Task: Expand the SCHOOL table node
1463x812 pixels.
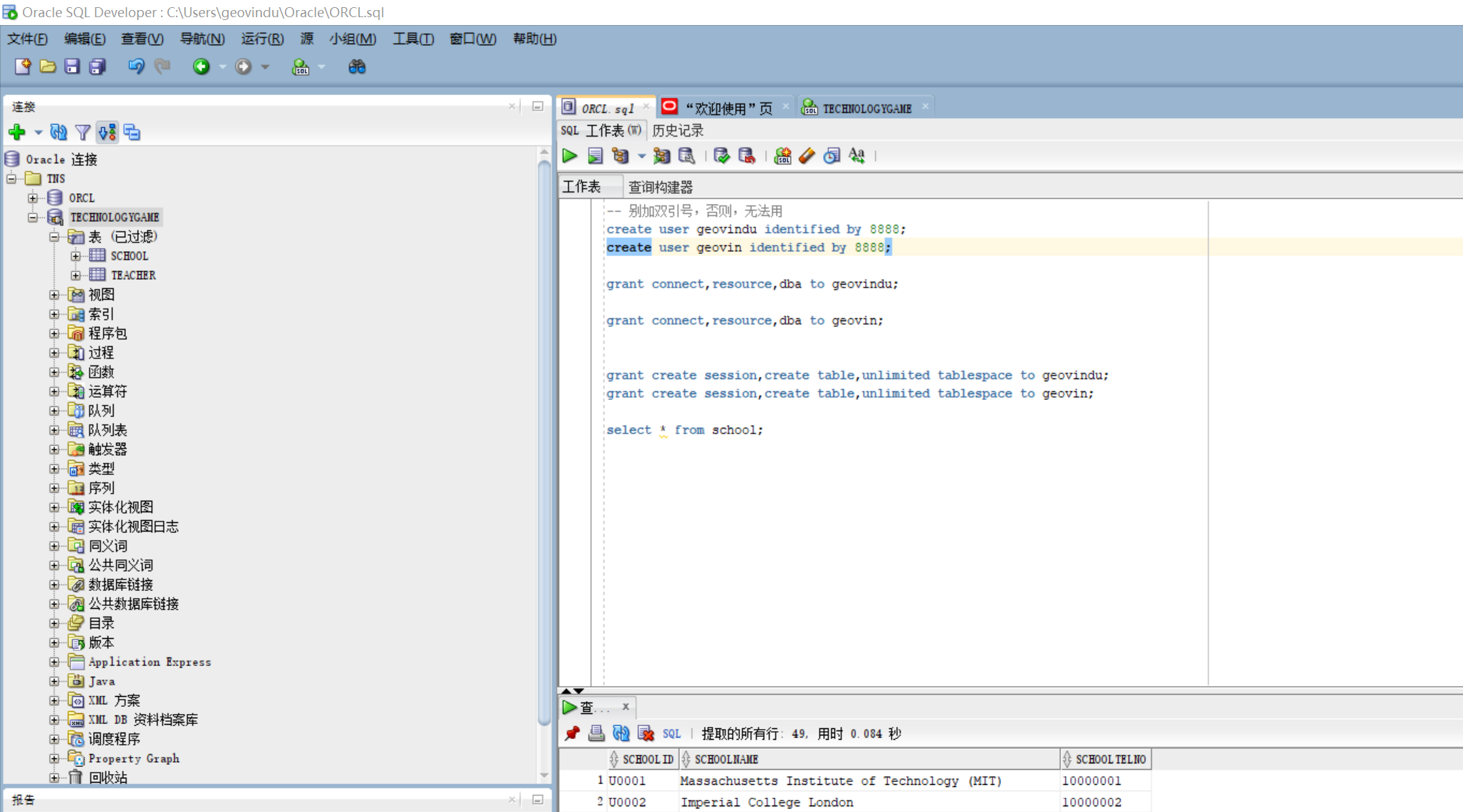Action: [x=75, y=256]
